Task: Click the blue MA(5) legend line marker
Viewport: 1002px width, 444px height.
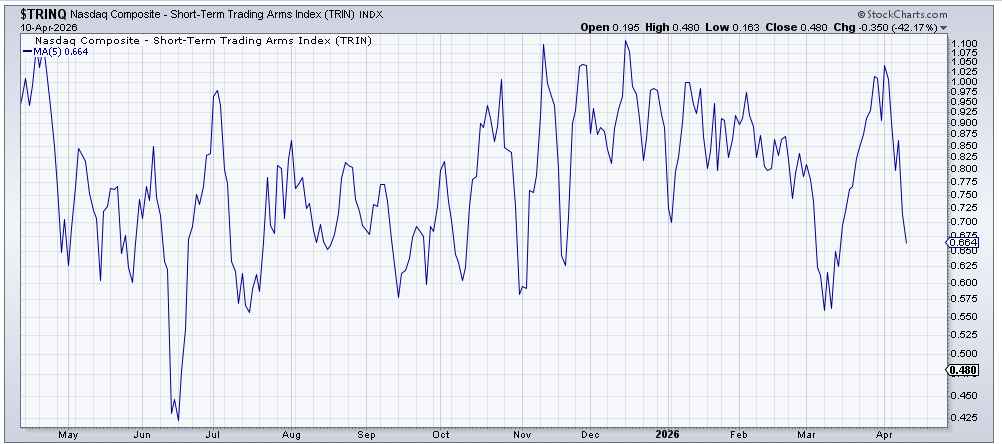Action: coord(26,51)
